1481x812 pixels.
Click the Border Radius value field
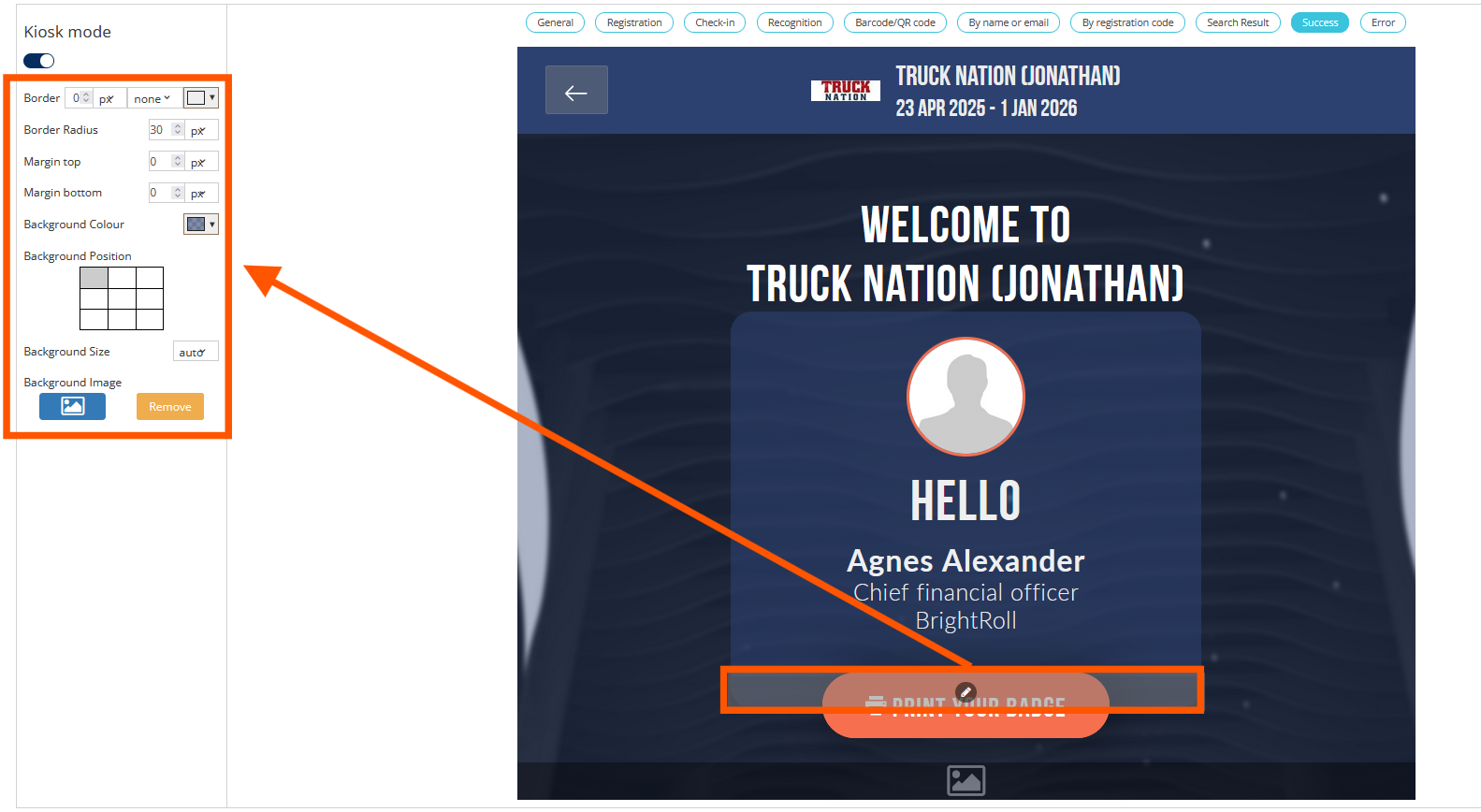(x=160, y=130)
